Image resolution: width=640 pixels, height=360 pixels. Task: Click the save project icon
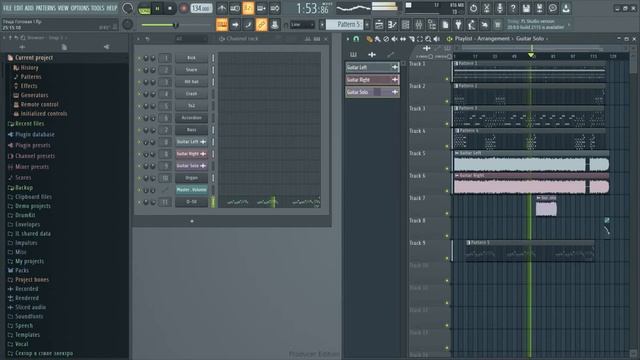[x=526, y=8]
